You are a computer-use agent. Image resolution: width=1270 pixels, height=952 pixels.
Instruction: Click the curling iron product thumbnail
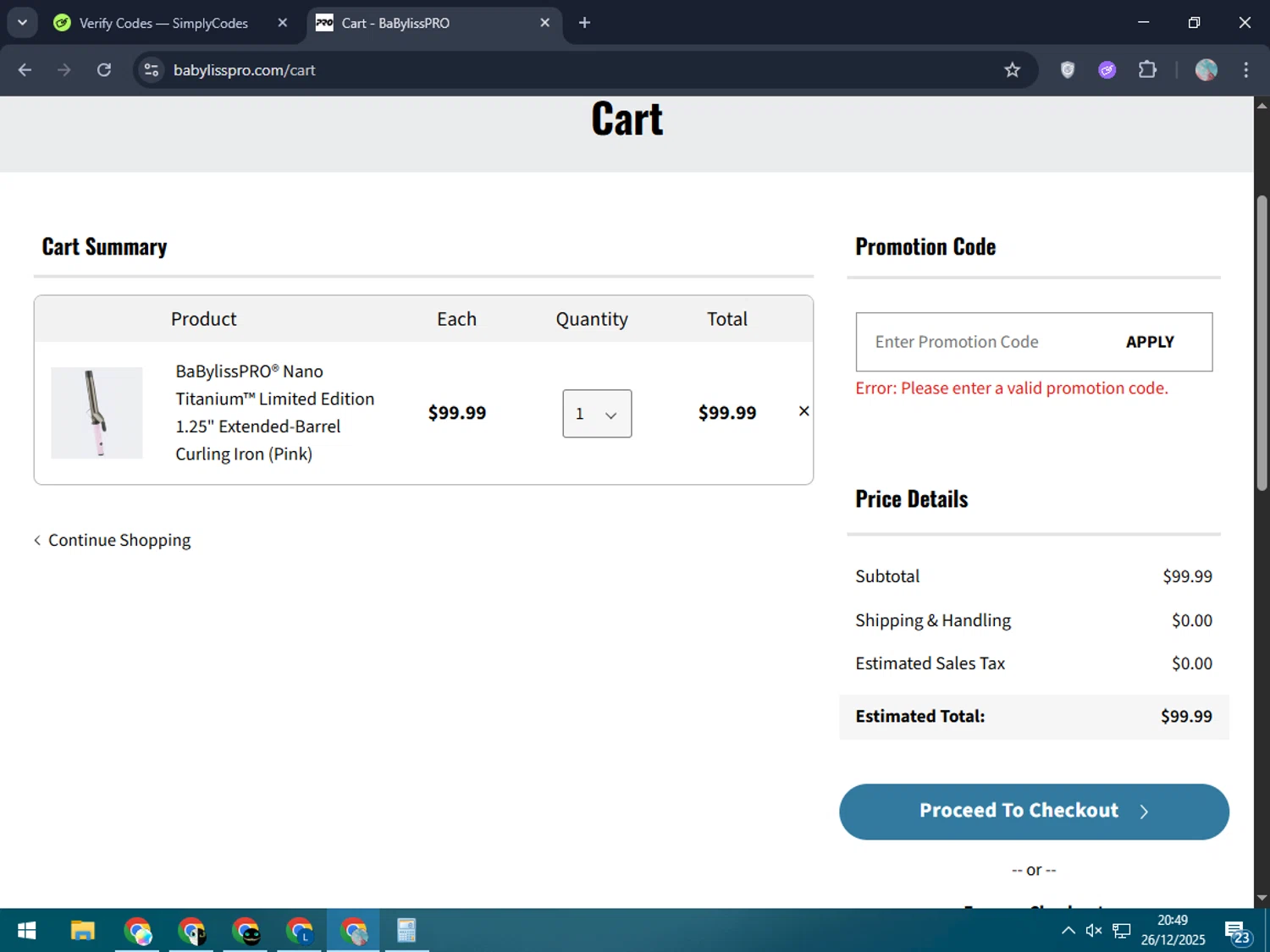(97, 413)
